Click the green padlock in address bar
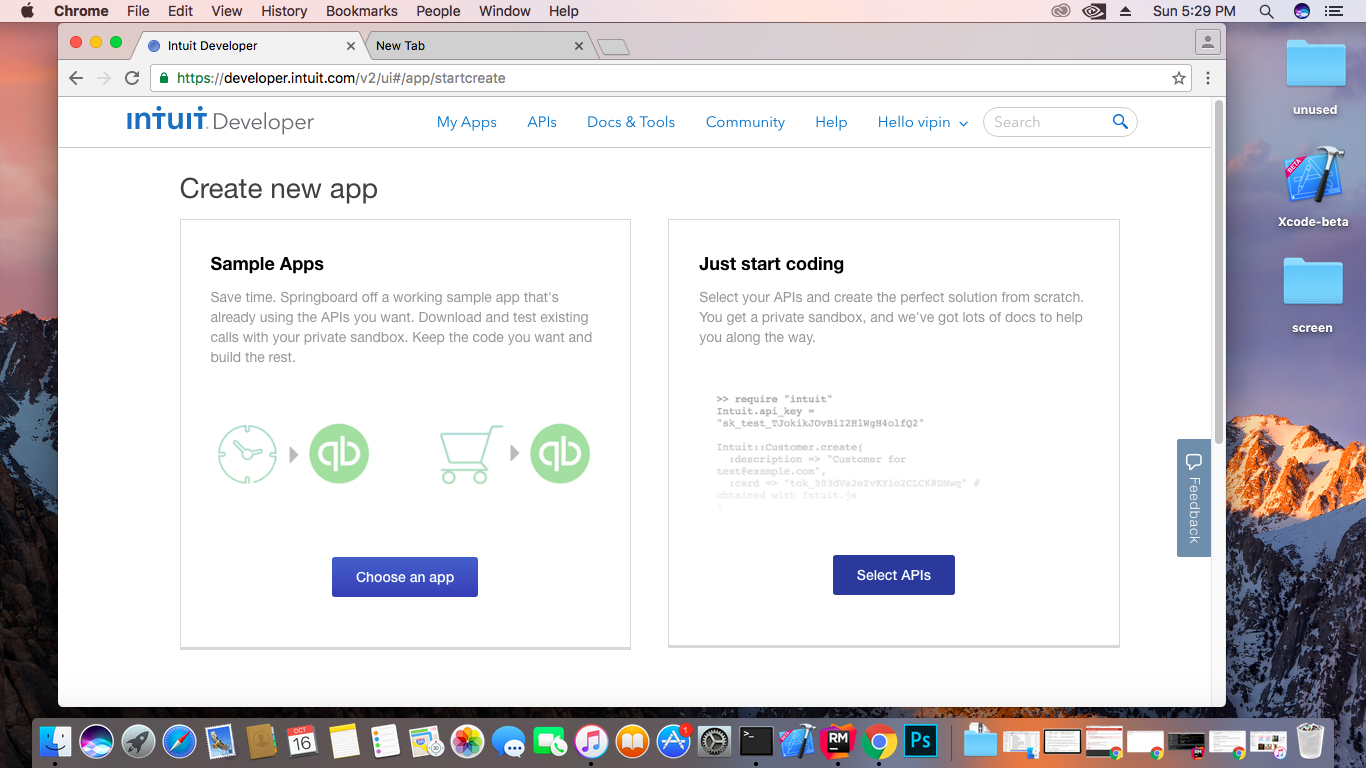Viewport: 1366px width, 768px height. [164, 78]
